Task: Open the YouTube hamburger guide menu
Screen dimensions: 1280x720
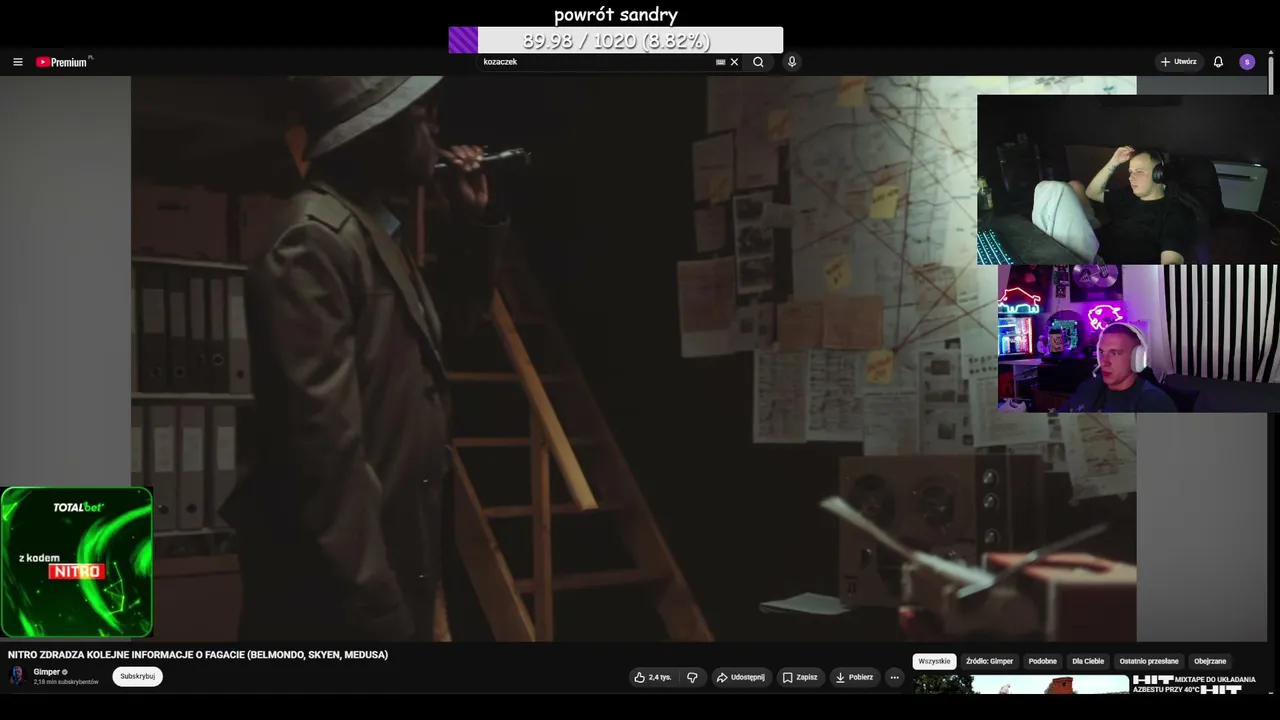Action: (18, 62)
